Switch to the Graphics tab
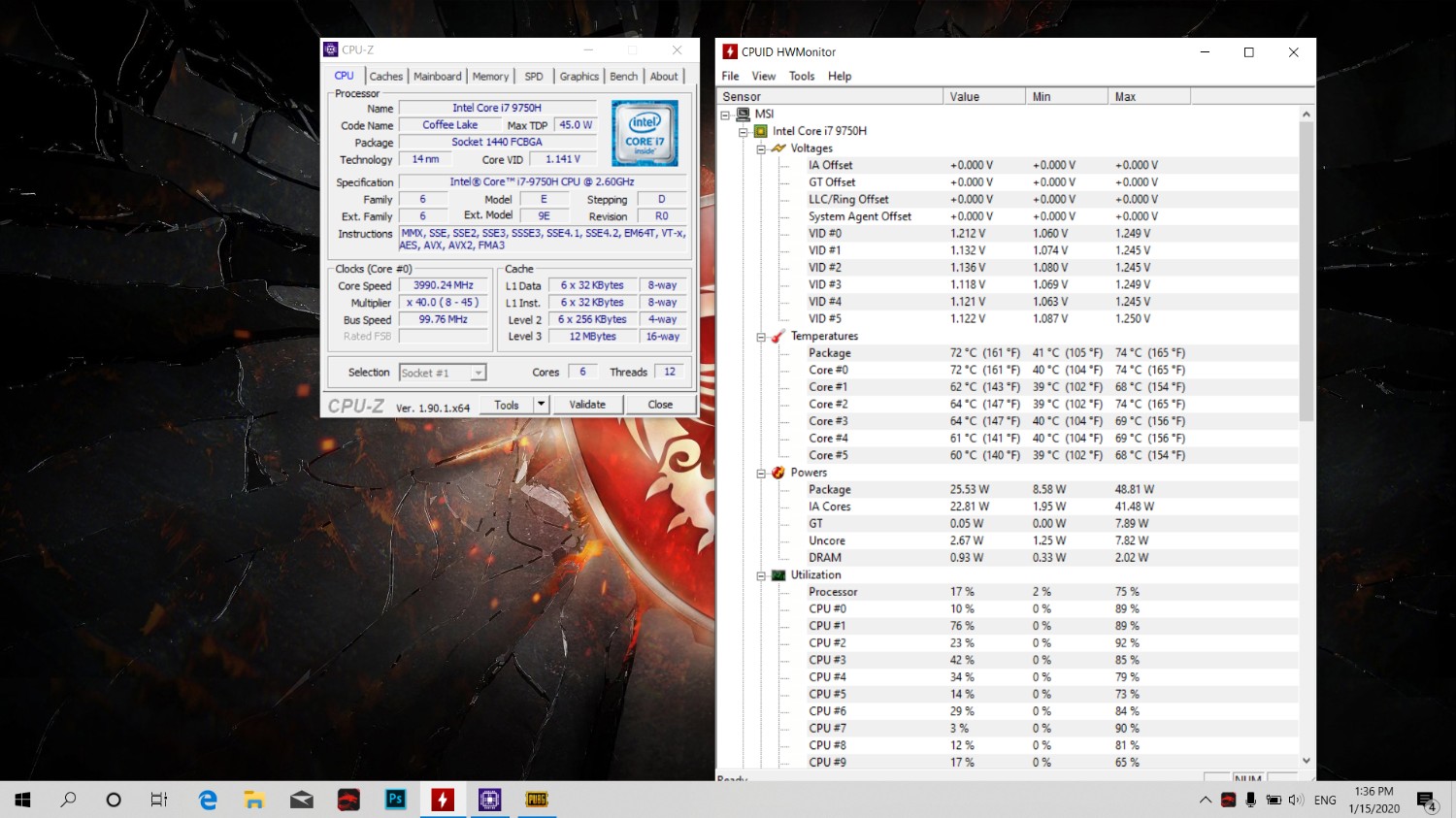The height and width of the screenshot is (818, 1456). [579, 76]
